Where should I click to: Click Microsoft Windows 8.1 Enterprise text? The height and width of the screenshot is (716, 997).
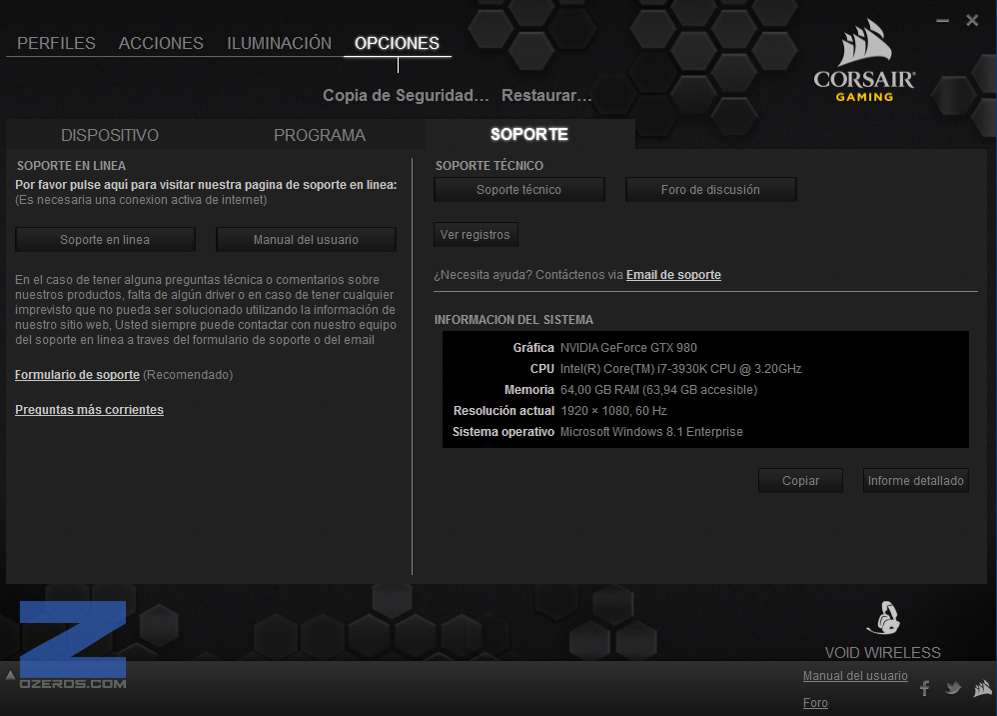651,432
